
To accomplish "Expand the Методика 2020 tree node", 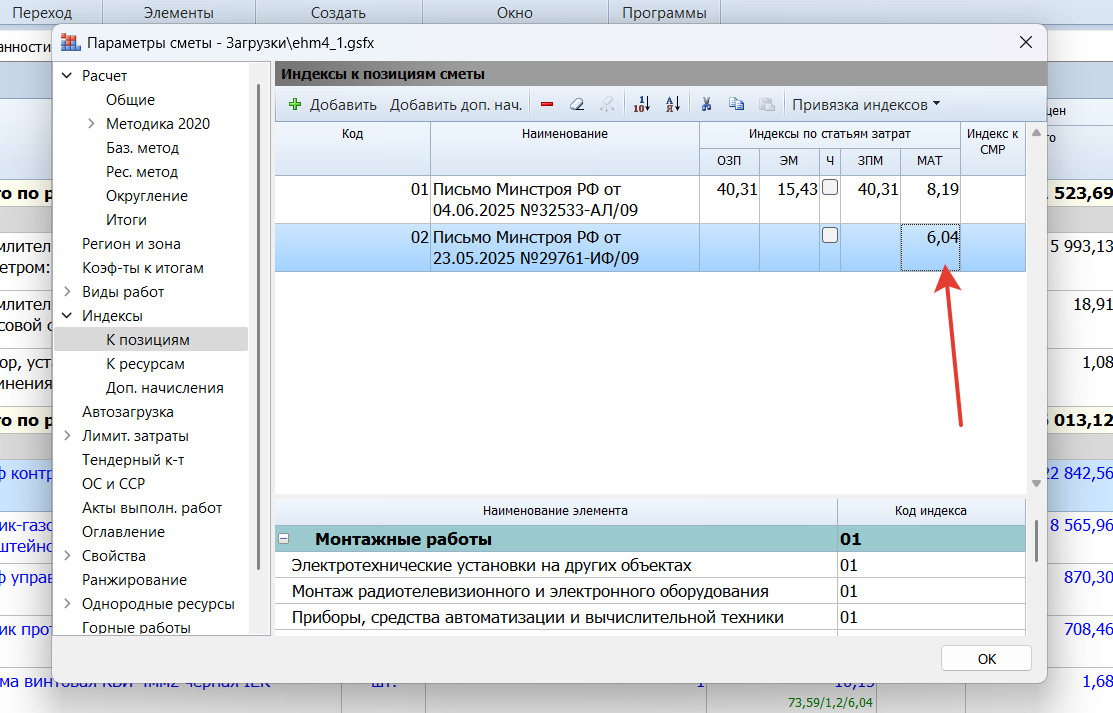I will coord(91,124).
